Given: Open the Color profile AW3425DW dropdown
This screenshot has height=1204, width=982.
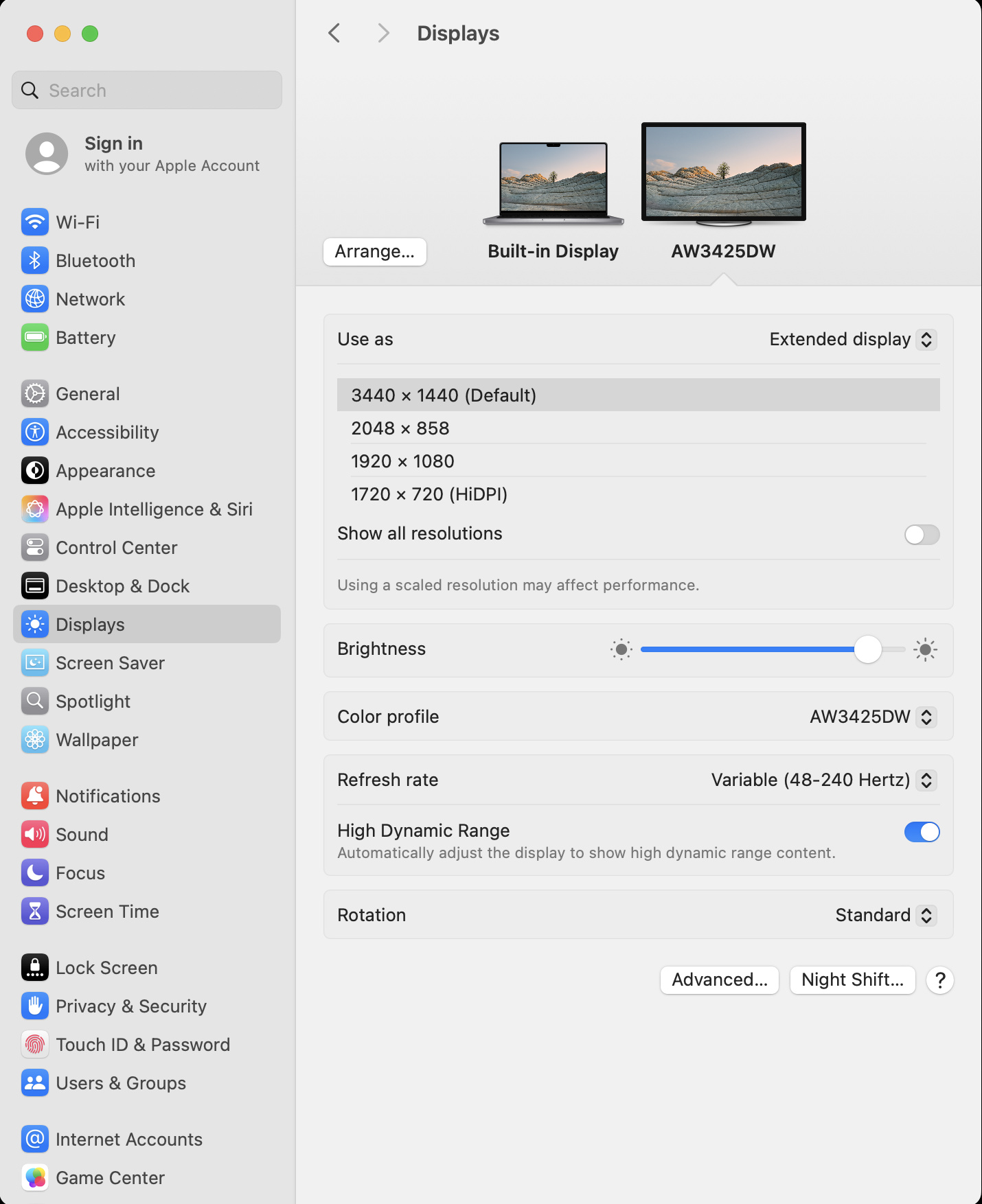Looking at the screenshot, I should point(873,717).
